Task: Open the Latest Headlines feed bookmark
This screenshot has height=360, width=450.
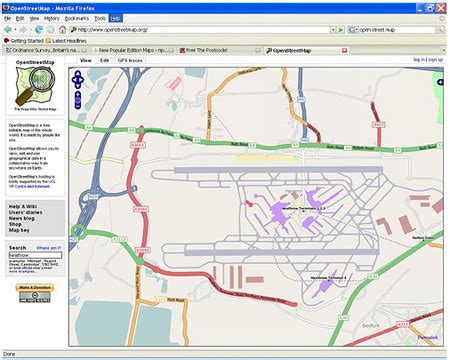Action: pyautogui.click(x=66, y=41)
